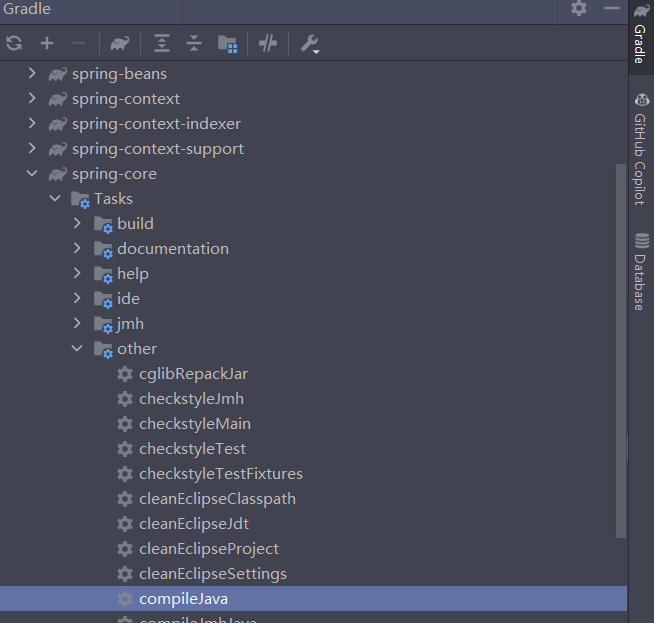Expand the documentation task group

[77, 249]
